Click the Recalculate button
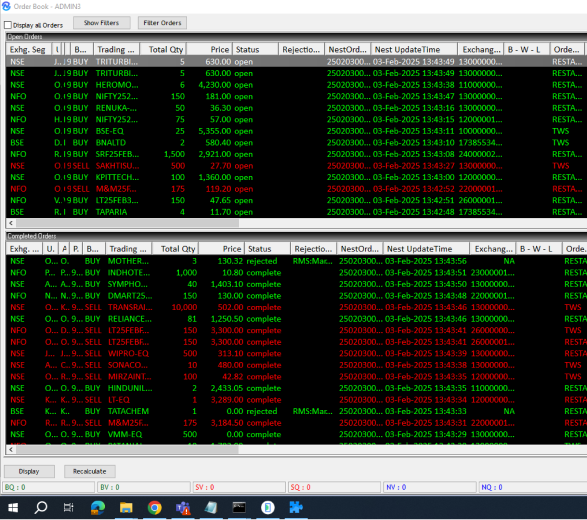The width and height of the screenshot is (587, 520). (x=89, y=471)
